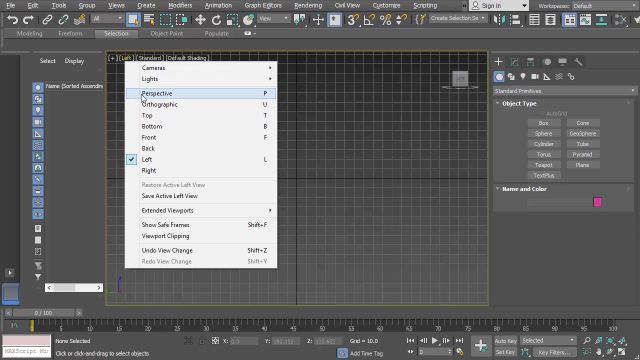Screen dimensions: 640x360
Task: Choose Perspective from the viewport menu
Action: pyautogui.click(x=200, y=93)
